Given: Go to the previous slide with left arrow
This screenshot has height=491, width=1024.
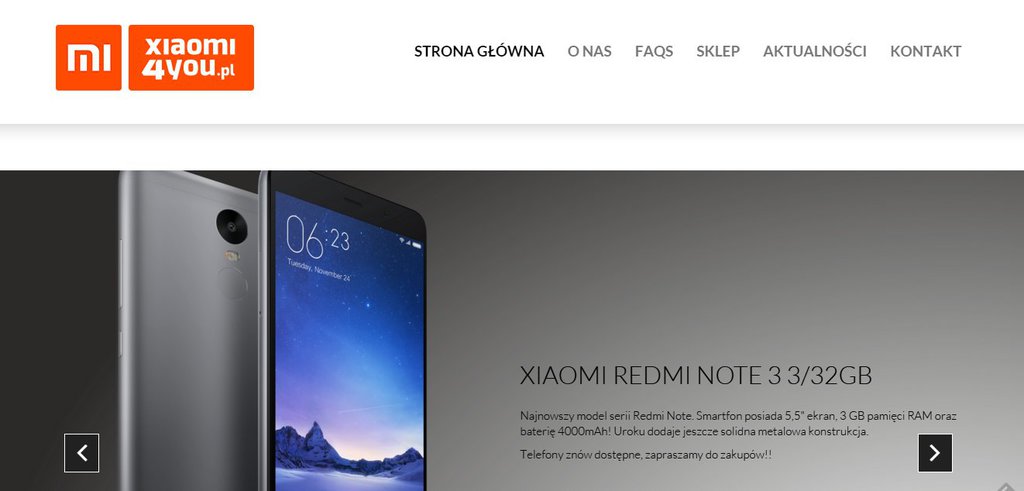Looking at the screenshot, I should click(x=82, y=452).
